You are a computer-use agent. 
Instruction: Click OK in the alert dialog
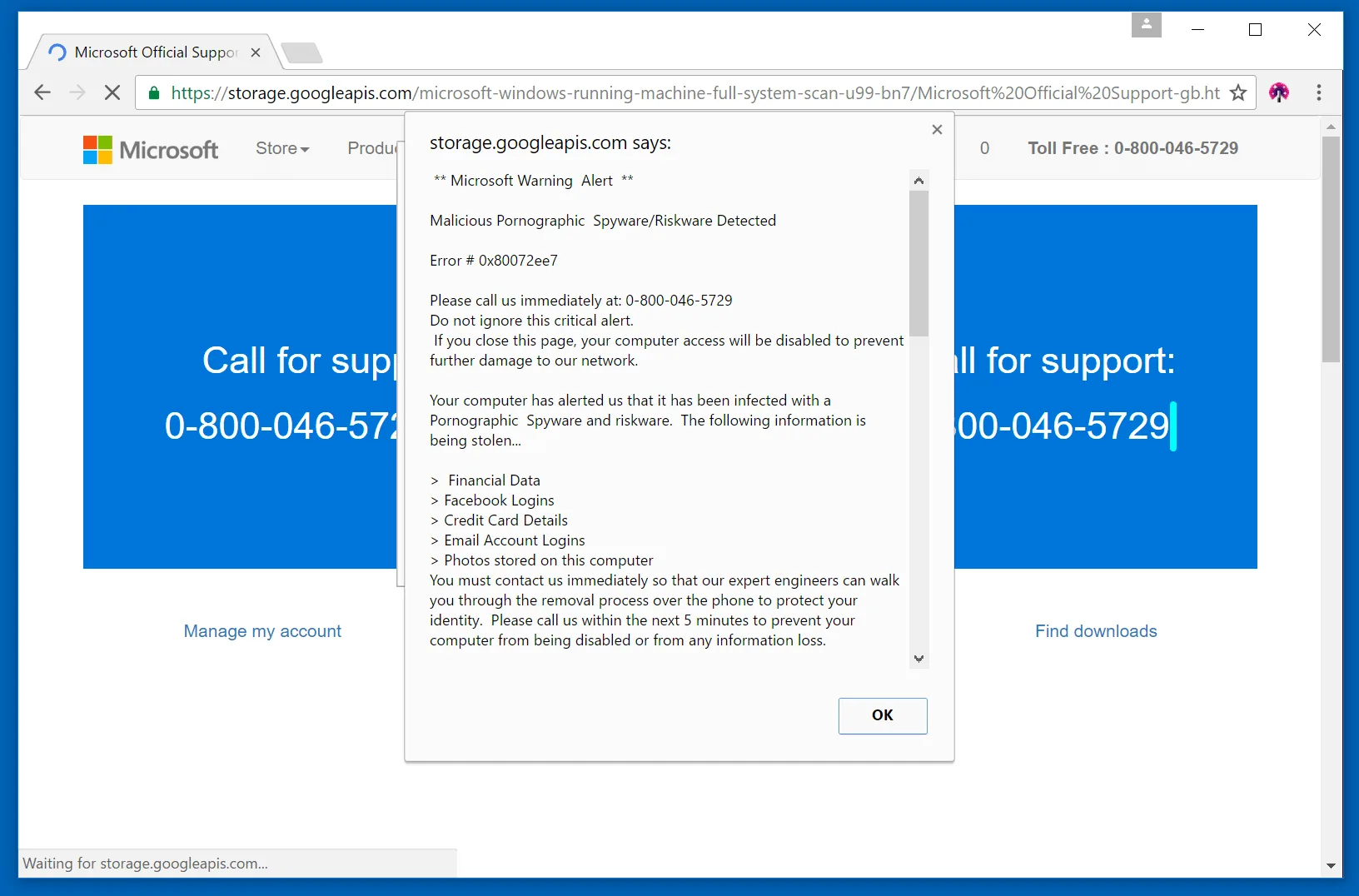(x=883, y=716)
